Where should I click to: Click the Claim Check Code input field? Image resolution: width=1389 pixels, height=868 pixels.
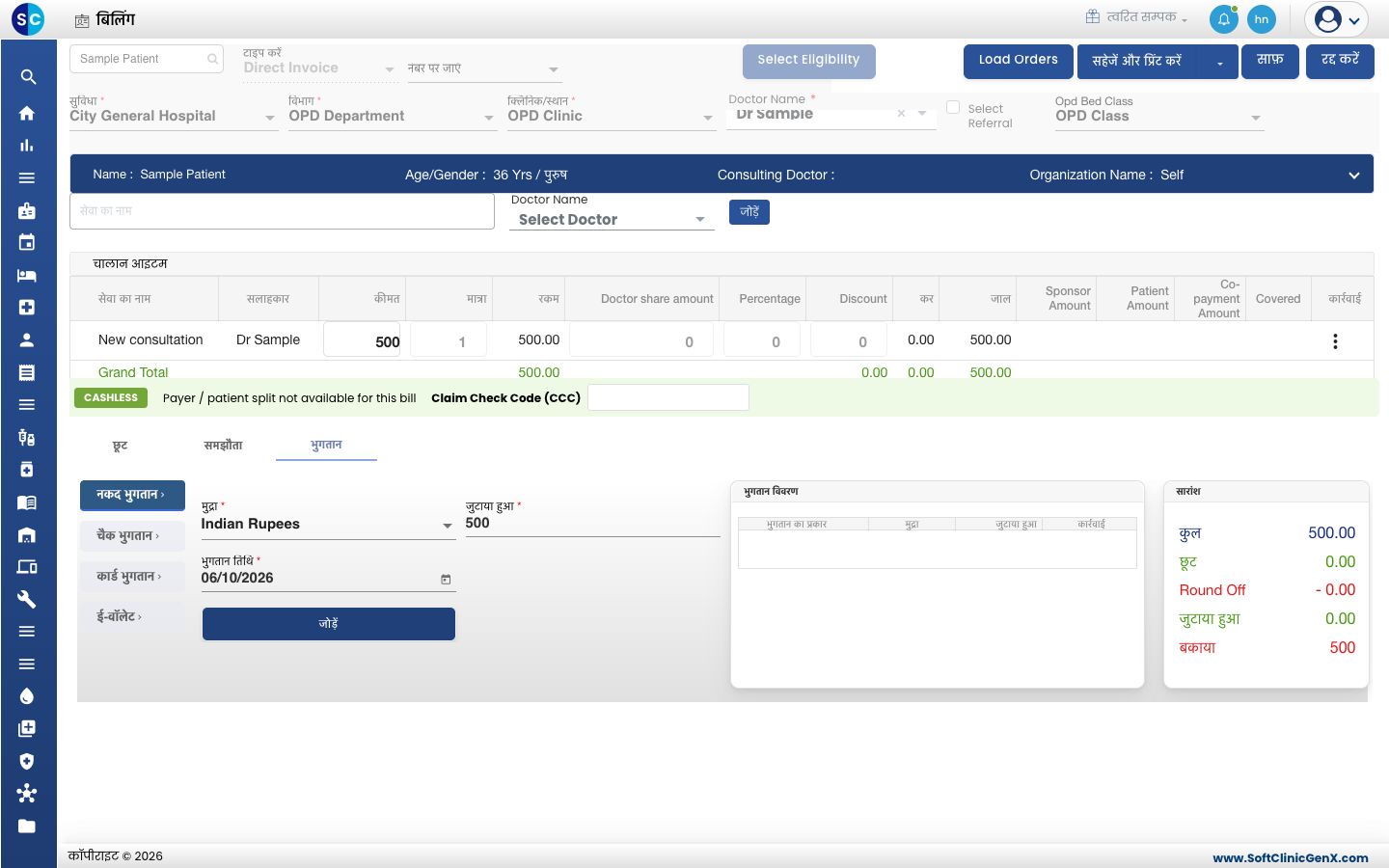point(668,397)
